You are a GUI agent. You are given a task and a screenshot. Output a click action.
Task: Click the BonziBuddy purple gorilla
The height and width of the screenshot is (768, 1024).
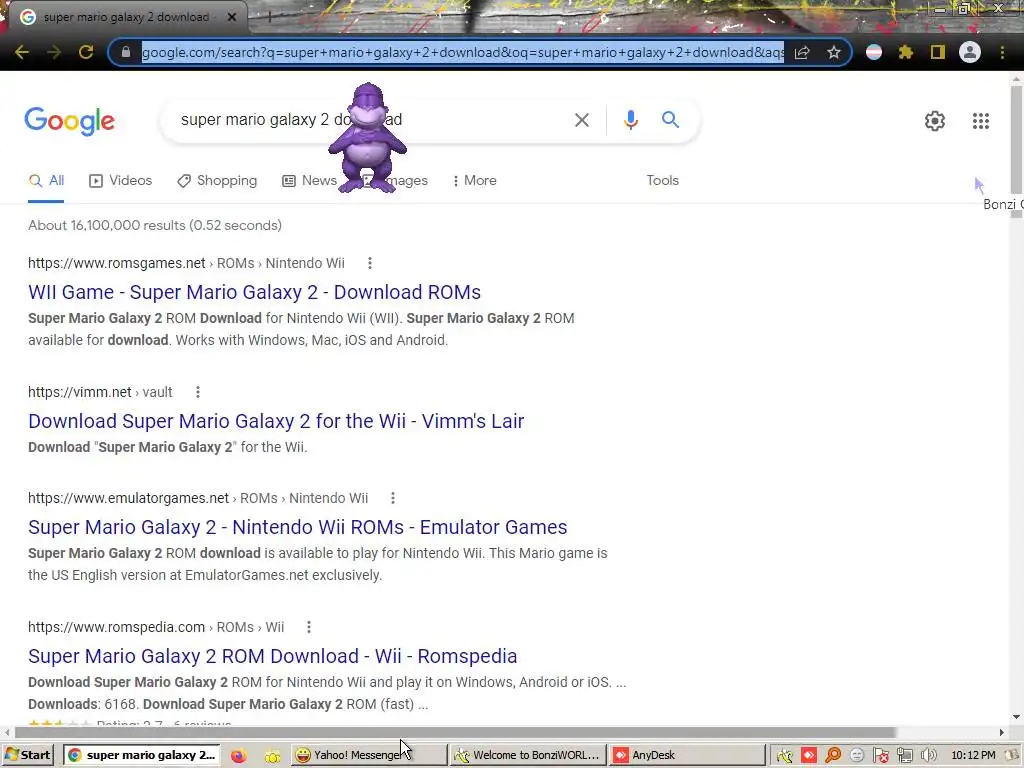click(368, 138)
